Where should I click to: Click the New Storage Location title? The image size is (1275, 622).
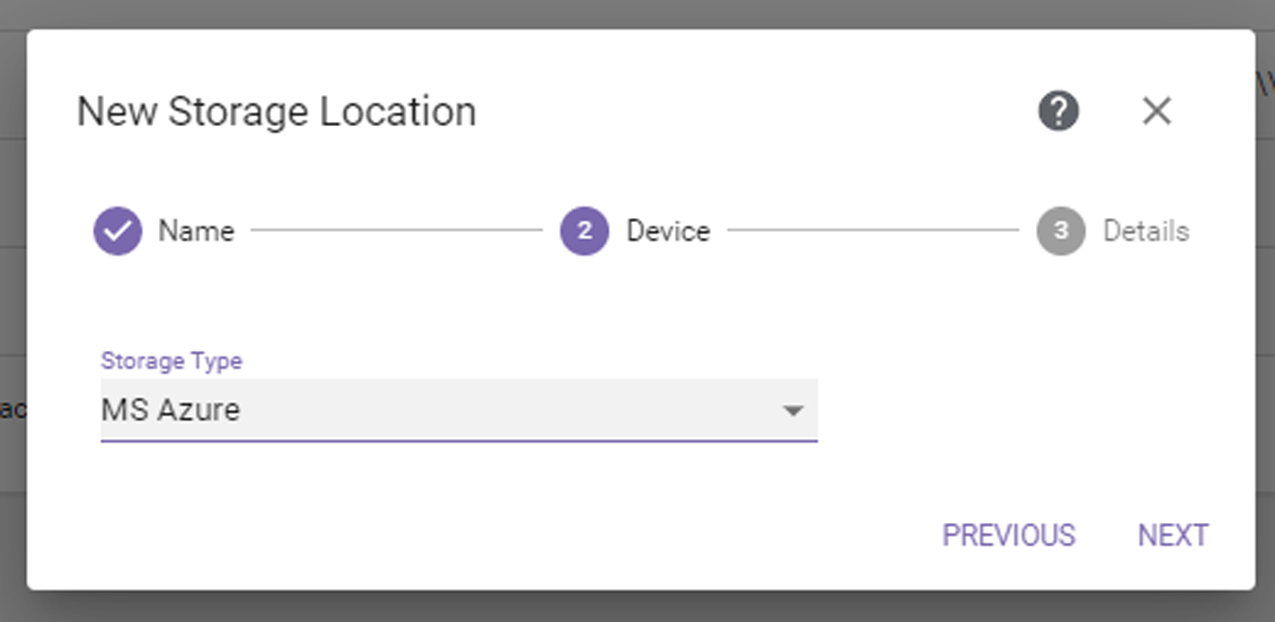[277, 111]
